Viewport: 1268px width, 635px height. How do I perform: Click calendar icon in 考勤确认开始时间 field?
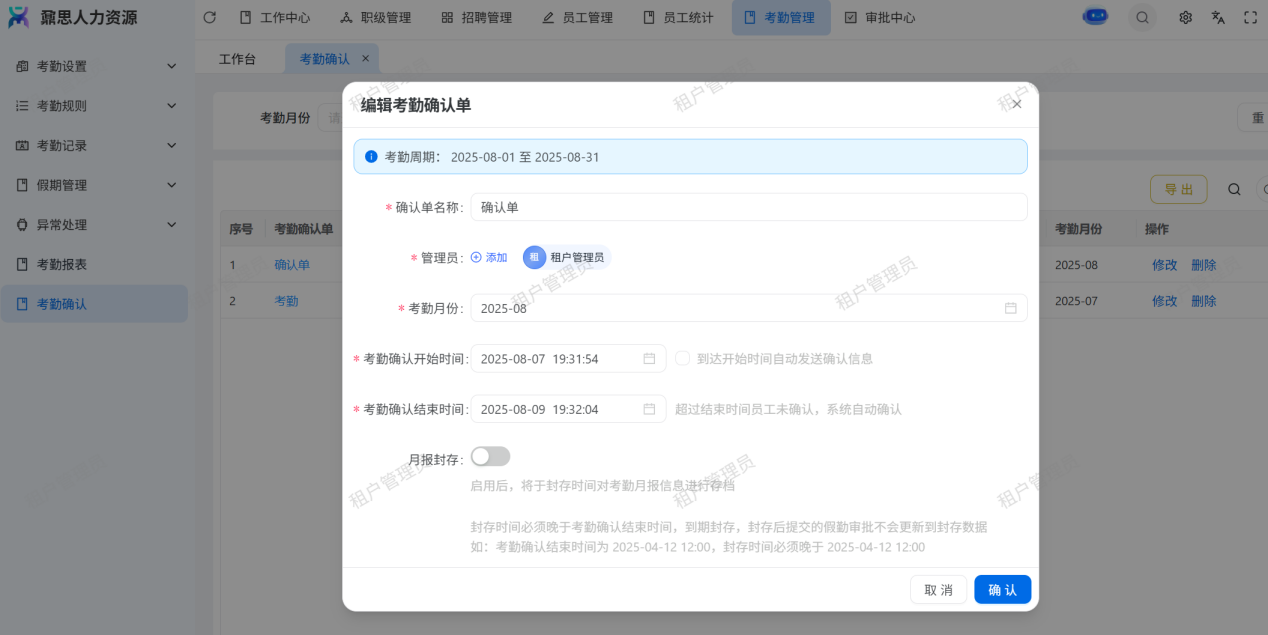649,358
